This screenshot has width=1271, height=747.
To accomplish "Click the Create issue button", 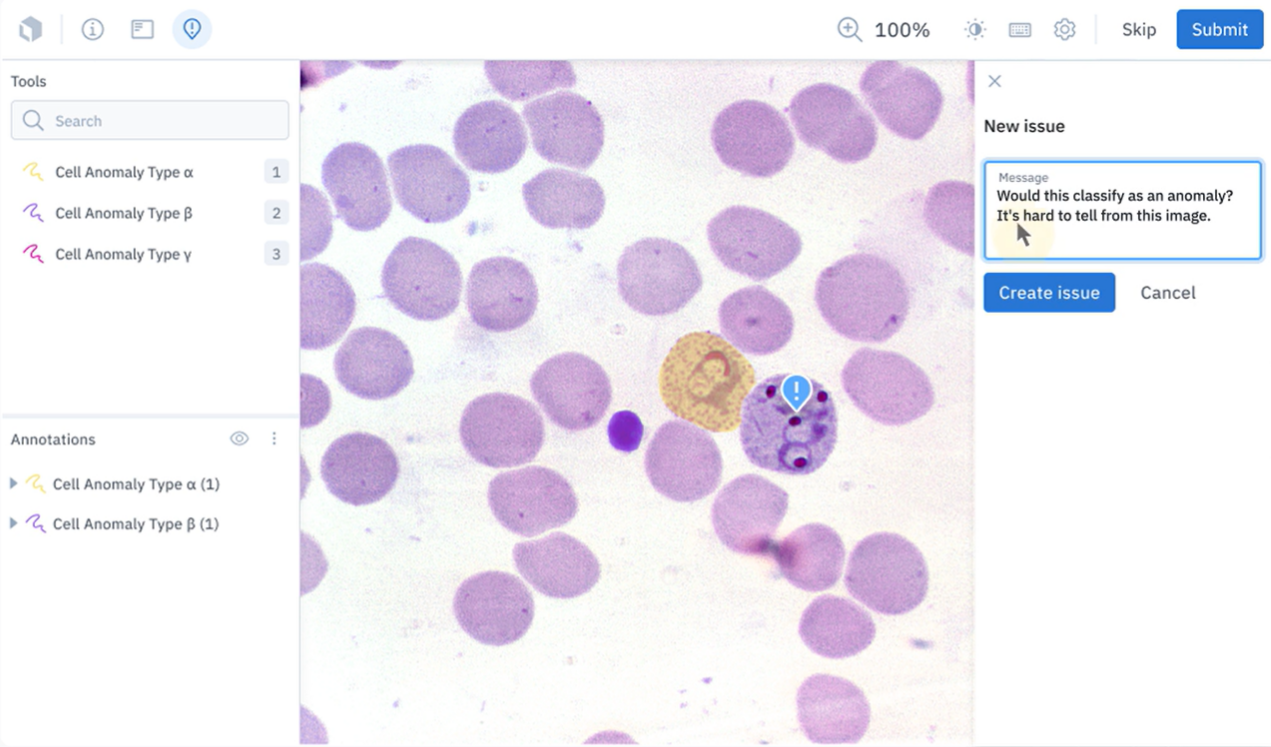I will coord(1049,293).
